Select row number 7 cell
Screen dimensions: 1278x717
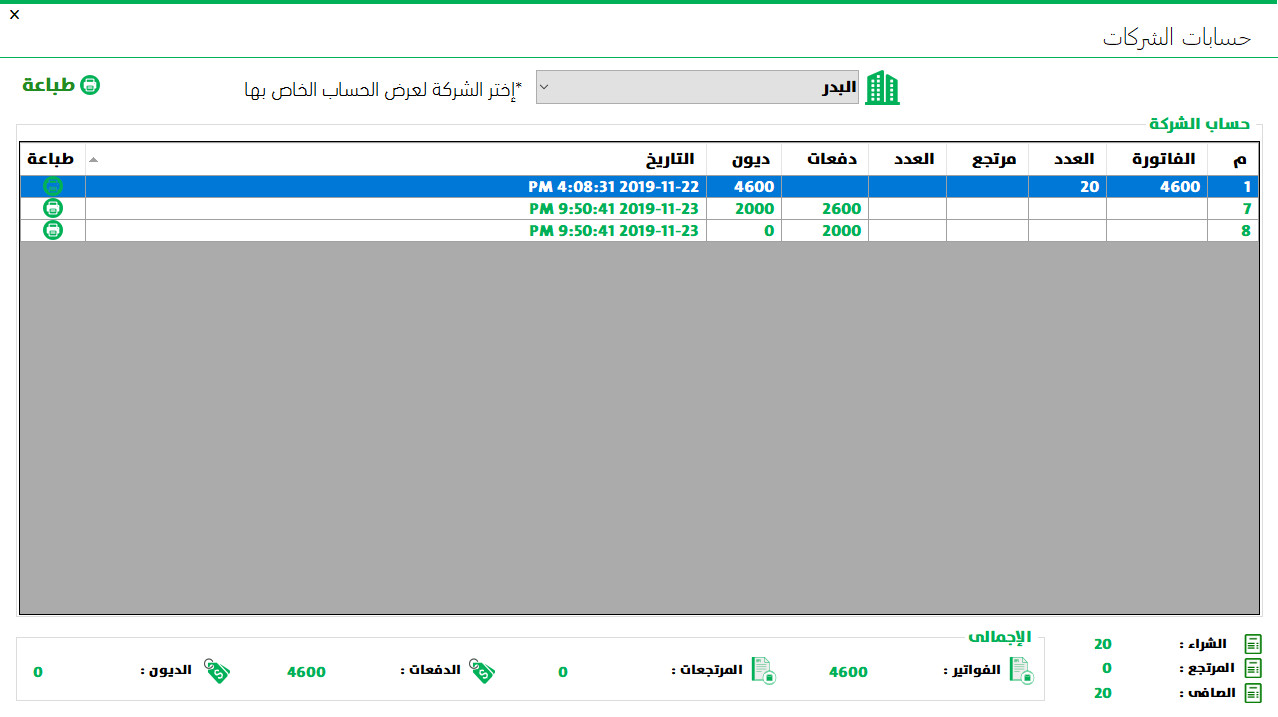(x=1233, y=209)
